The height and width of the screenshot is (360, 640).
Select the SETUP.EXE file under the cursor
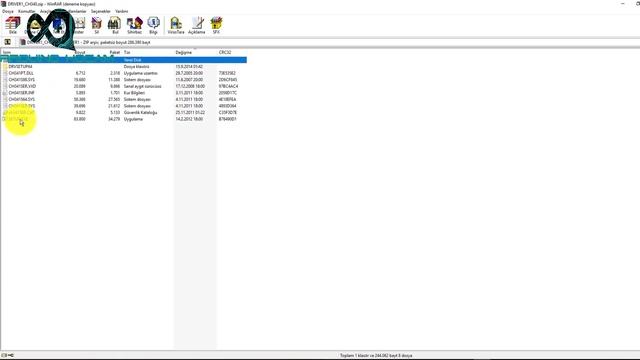18,119
